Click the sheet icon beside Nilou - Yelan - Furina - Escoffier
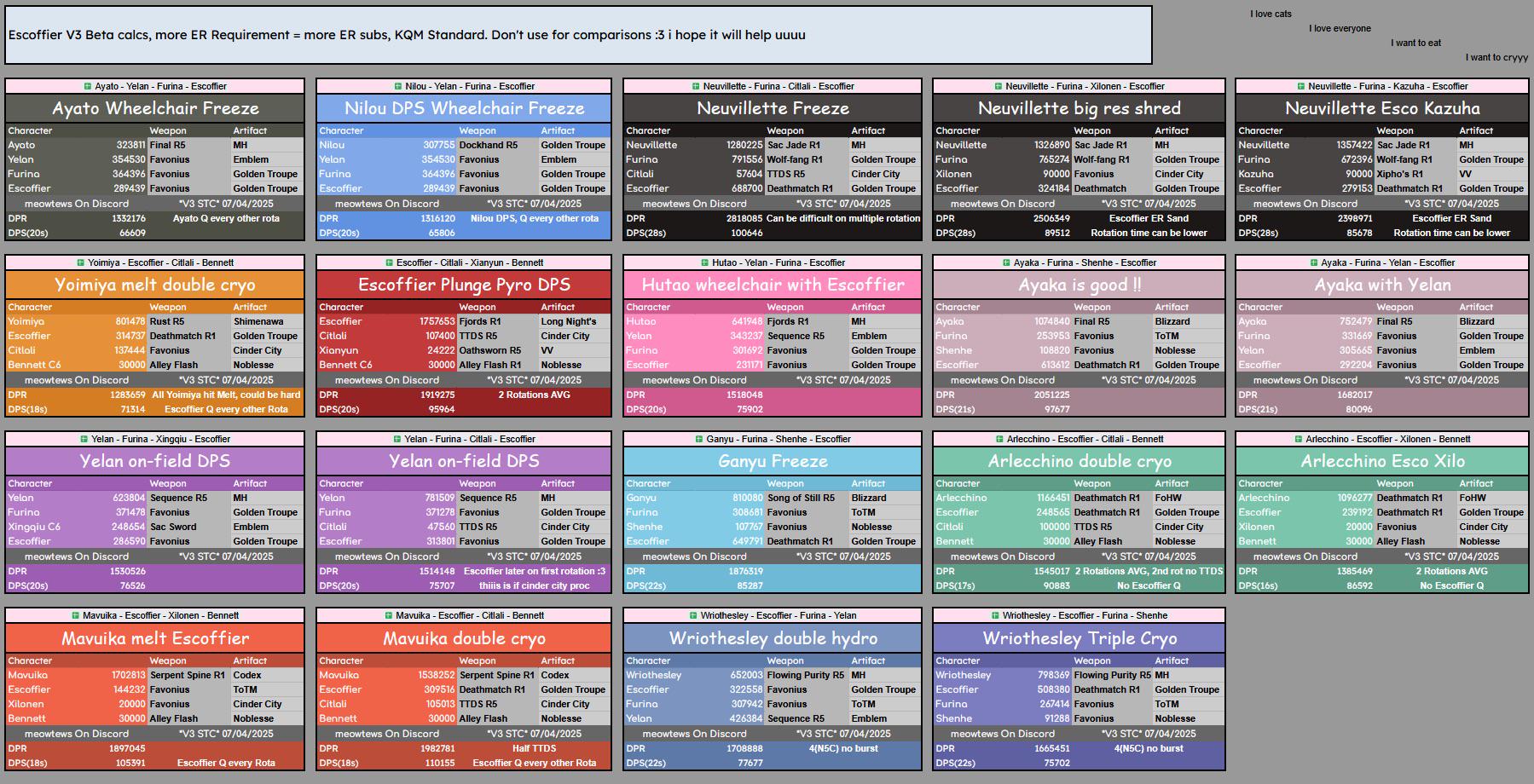The image size is (1534, 784). [397, 86]
